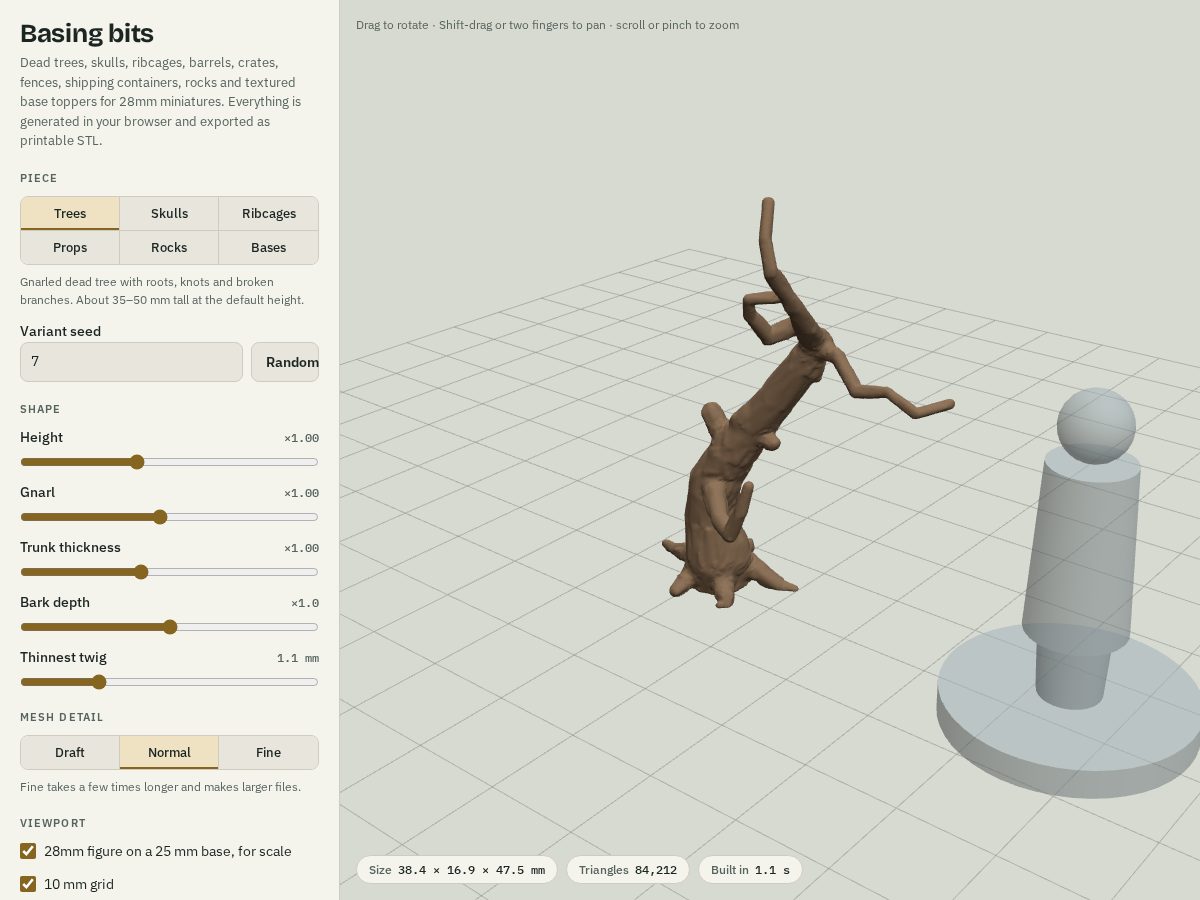
Task: Set mesh detail to Normal
Action: [169, 752]
